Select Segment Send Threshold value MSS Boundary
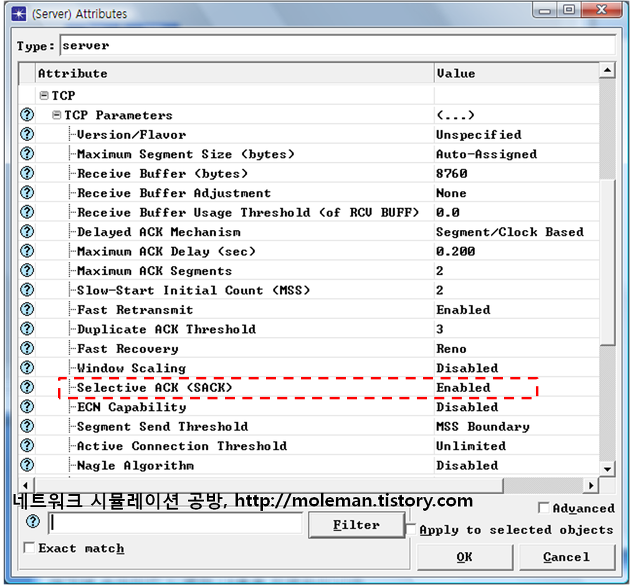630x585 pixels. point(483,427)
